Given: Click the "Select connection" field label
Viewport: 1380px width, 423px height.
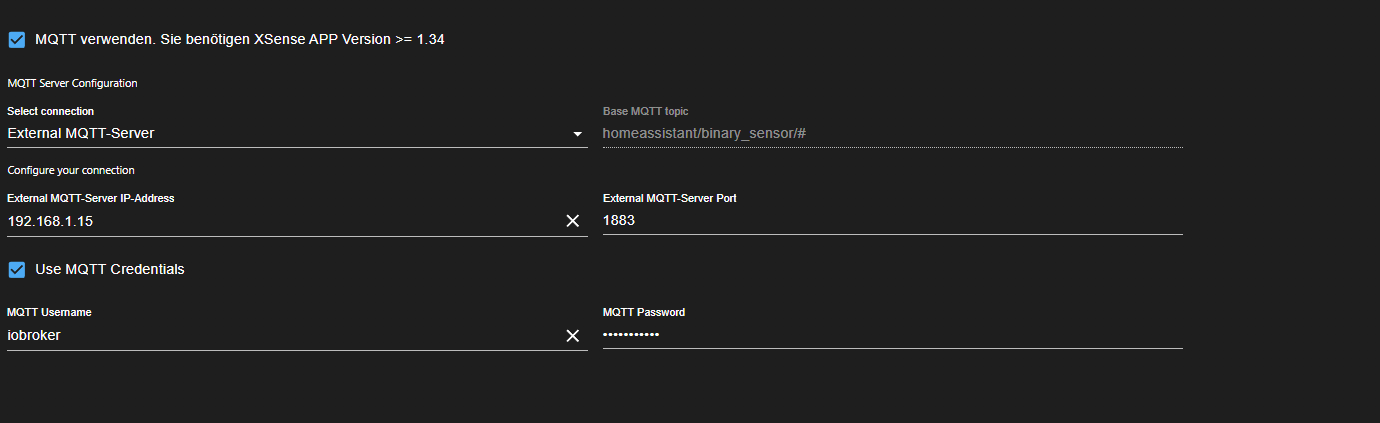Looking at the screenshot, I should point(50,111).
